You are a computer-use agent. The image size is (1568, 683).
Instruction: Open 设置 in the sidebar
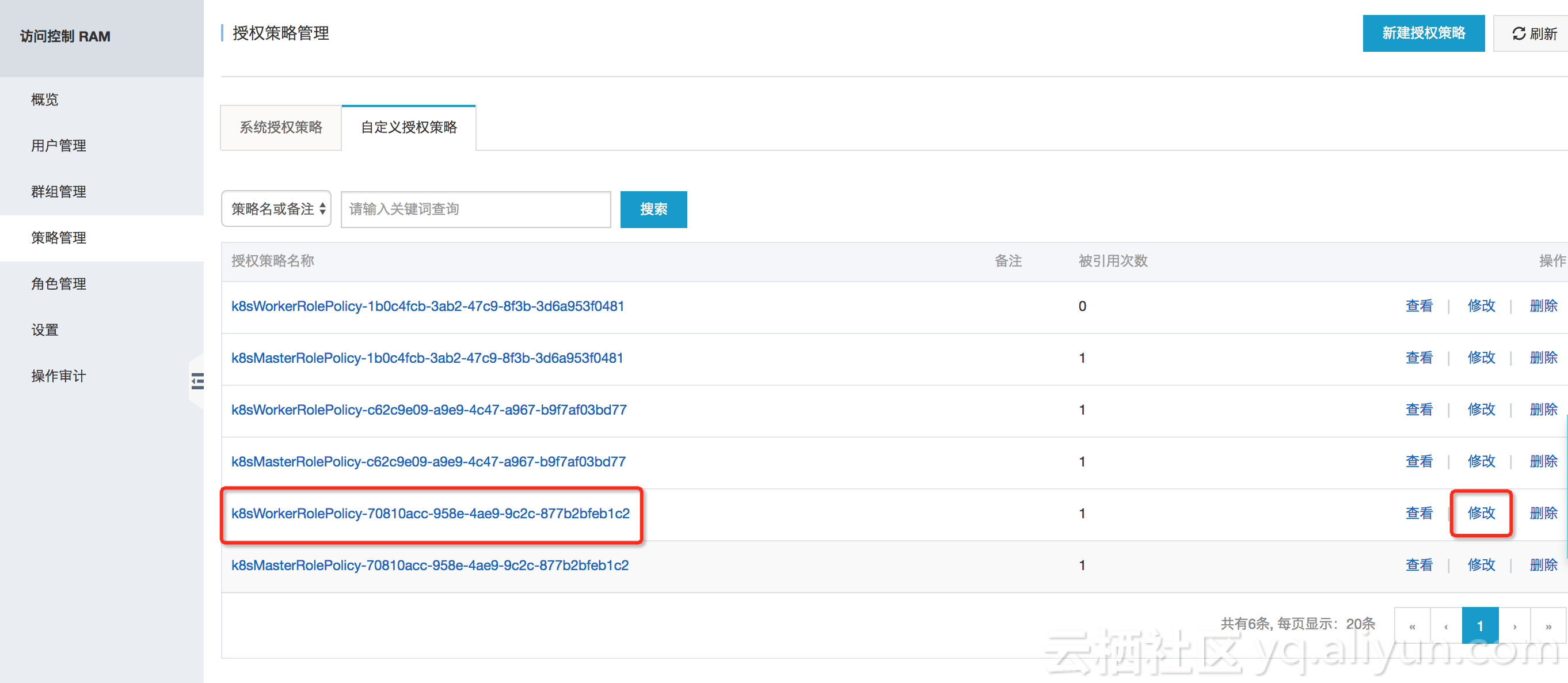44,330
